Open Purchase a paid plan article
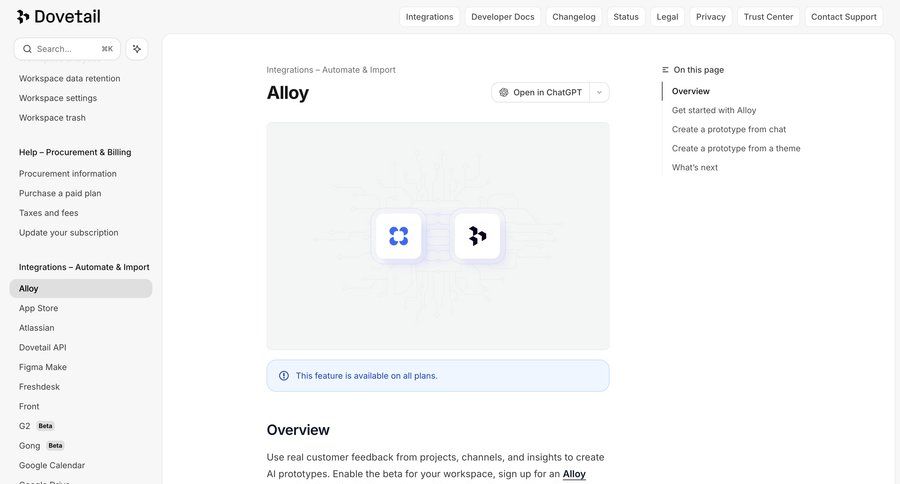 pyautogui.click(x=60, y=193)
